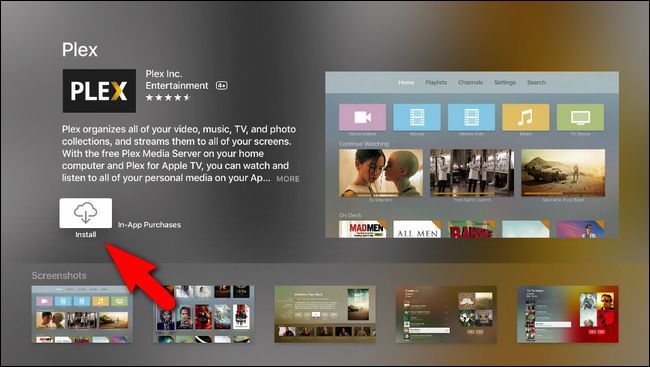Image resolution: width=650 pixels, height=367 pixels.
Task: Expand the description with MORE
Action: click(288, 179)
